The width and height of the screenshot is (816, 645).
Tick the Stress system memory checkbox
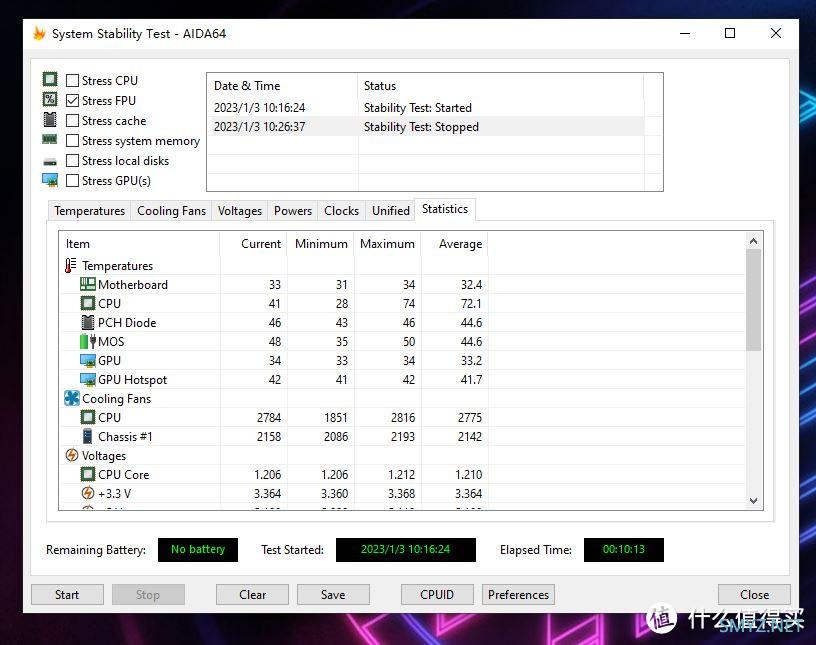click(73, 141)
